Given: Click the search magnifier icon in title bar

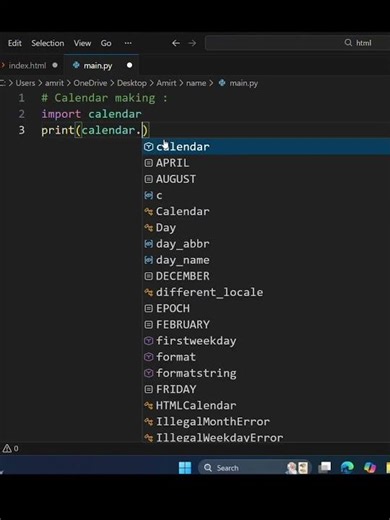Looking at the screenshot, I should [x=348, y=43].
